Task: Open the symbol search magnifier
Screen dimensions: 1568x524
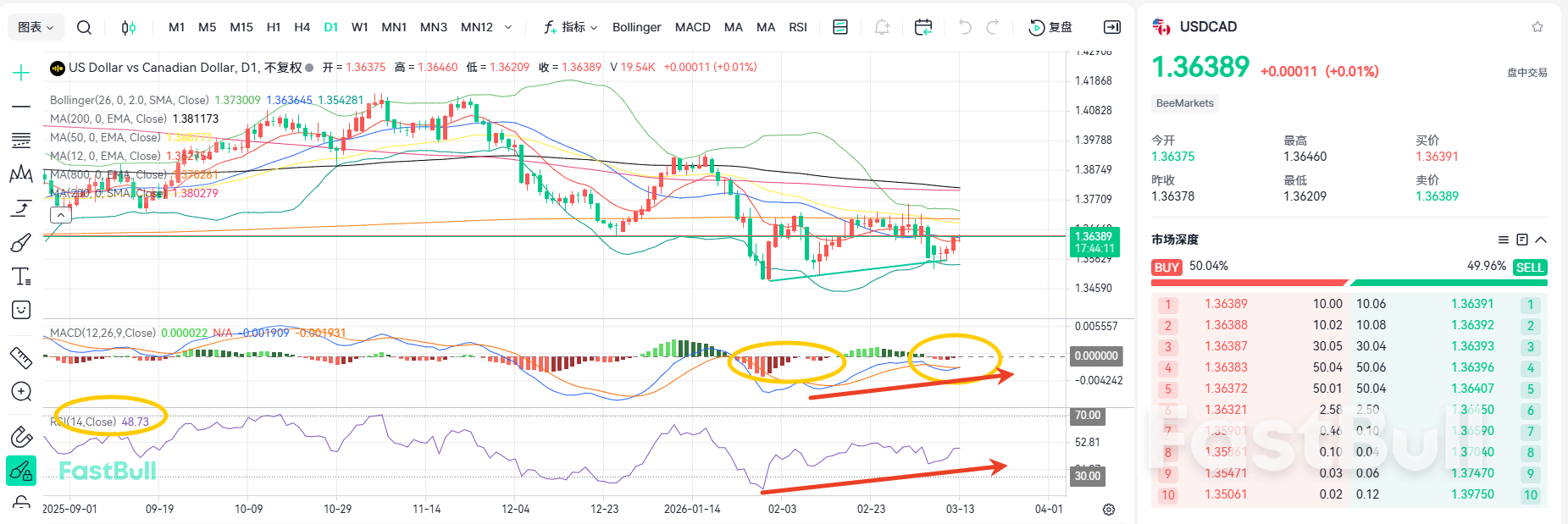Action: pyautogui.click(x=84, y=27)
